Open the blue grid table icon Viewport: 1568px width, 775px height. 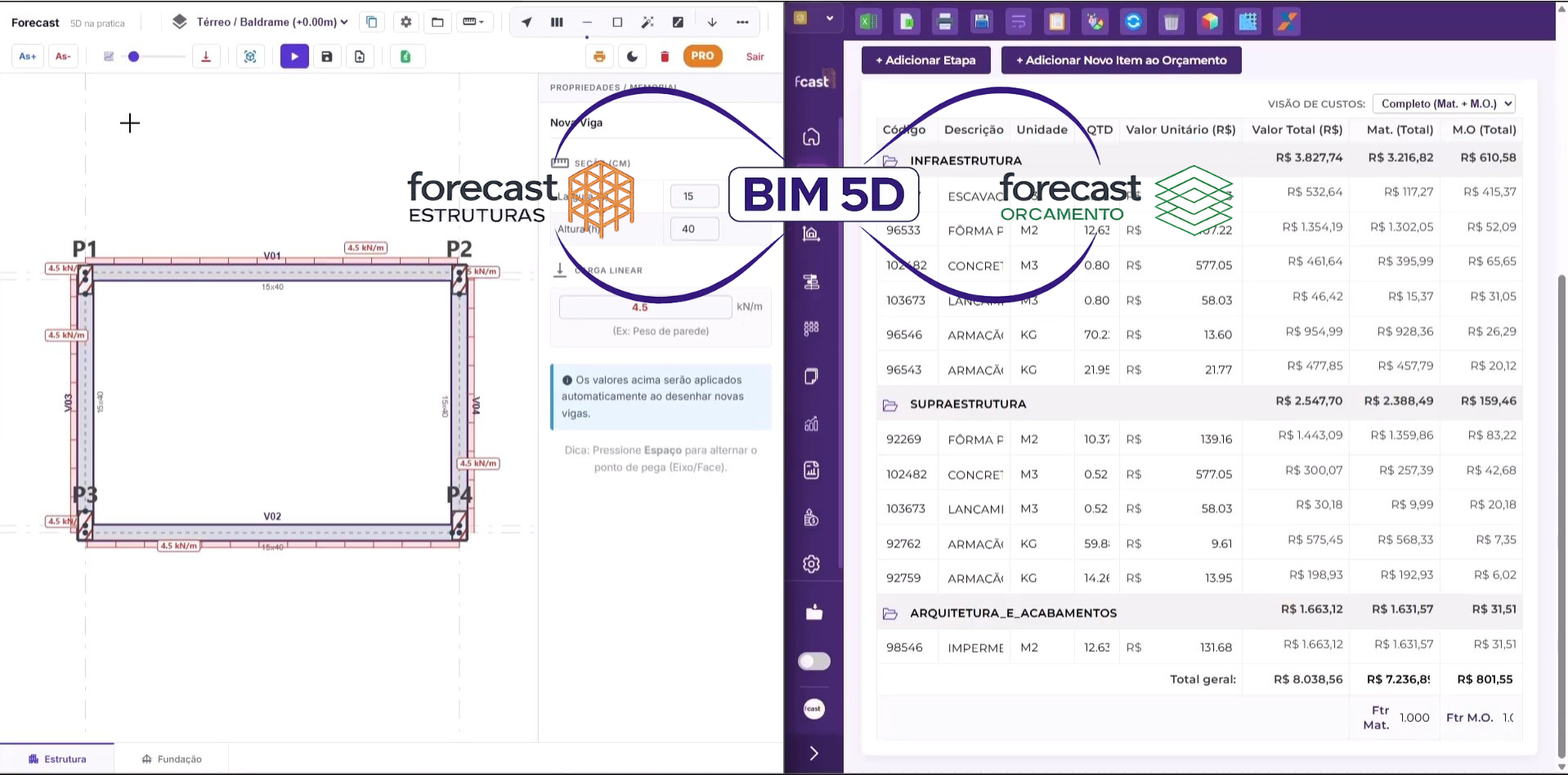[1248, 22]
